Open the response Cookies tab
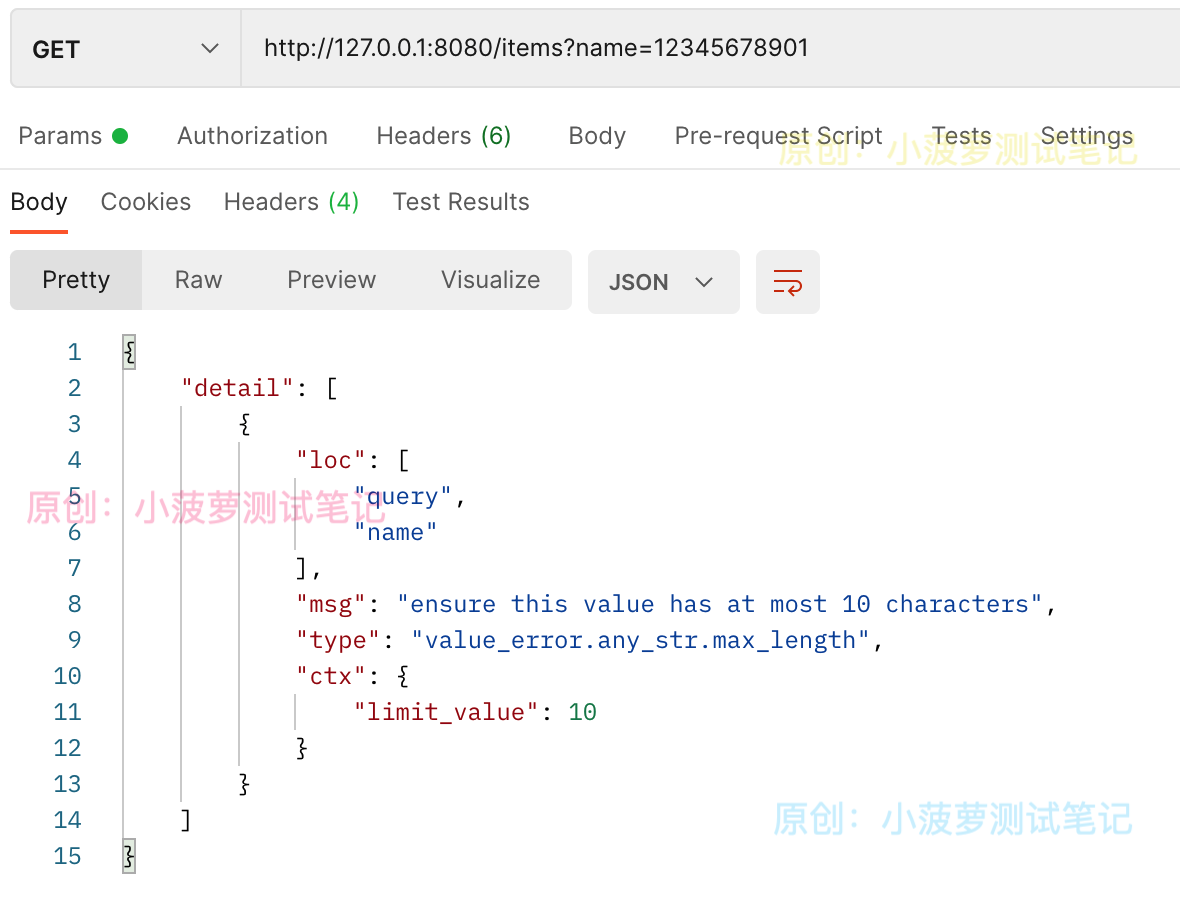Image resolution: width=1180 pixels, height=912 pixels. coord(146,202)
